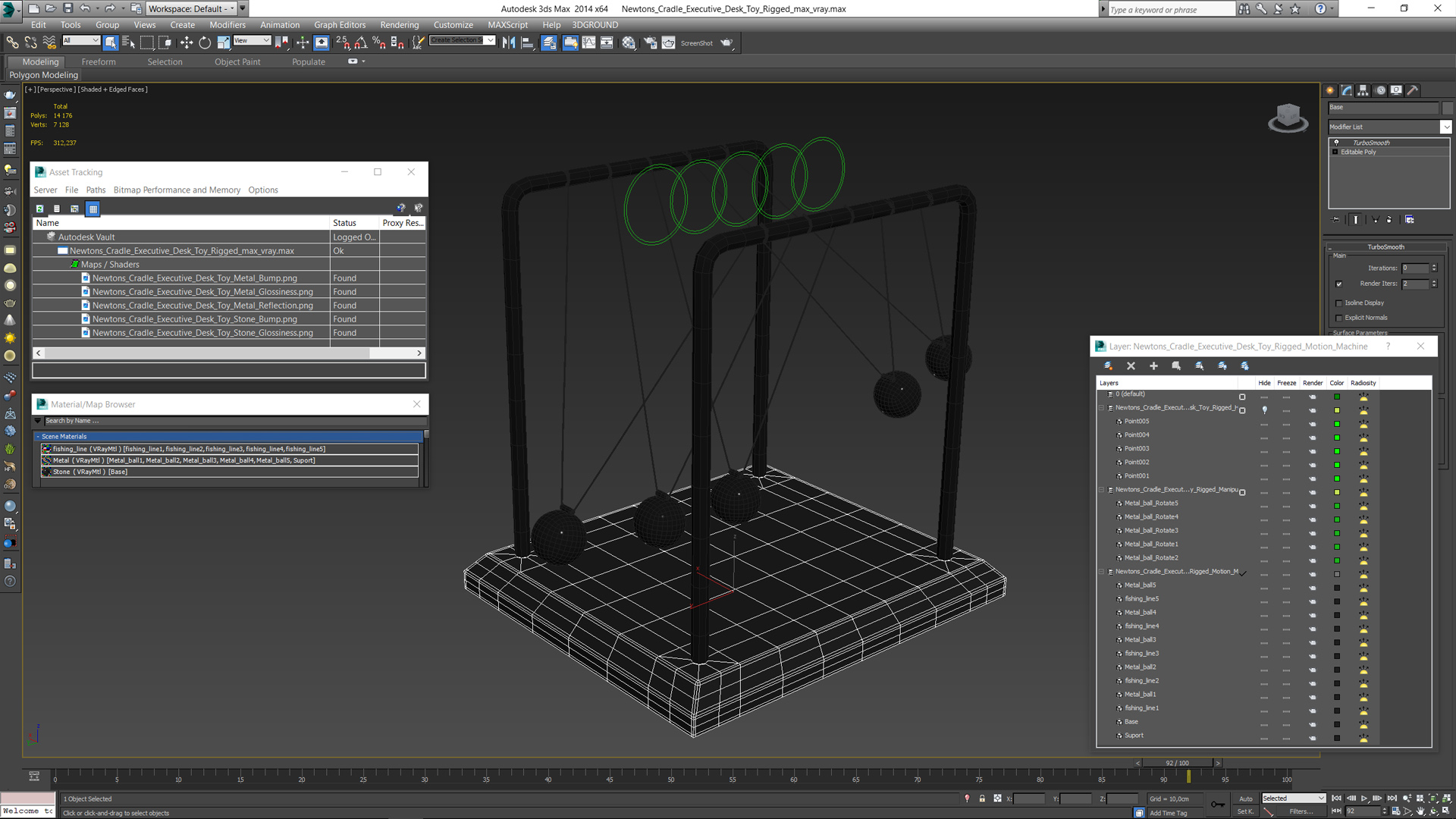Toggle Hide for Point005 object
Image resolution: width=1456 pixels, height=819 pixels.
pos(1264,423)
